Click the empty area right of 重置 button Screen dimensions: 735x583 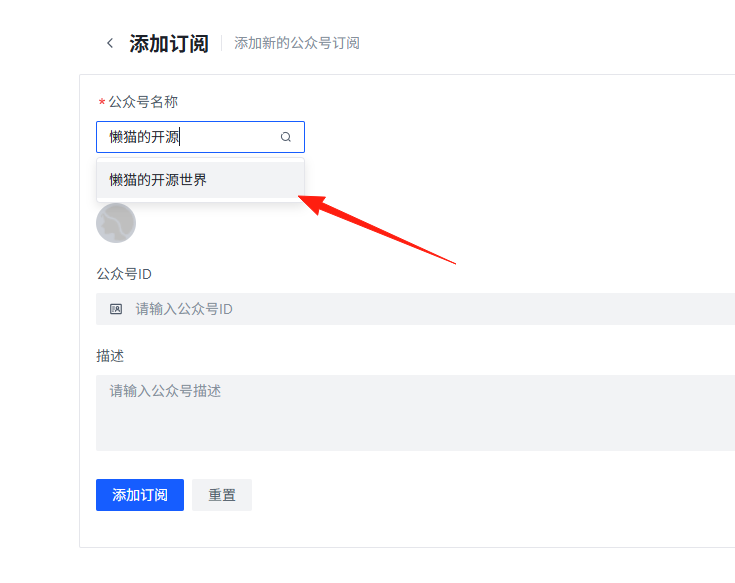[469, 495]
